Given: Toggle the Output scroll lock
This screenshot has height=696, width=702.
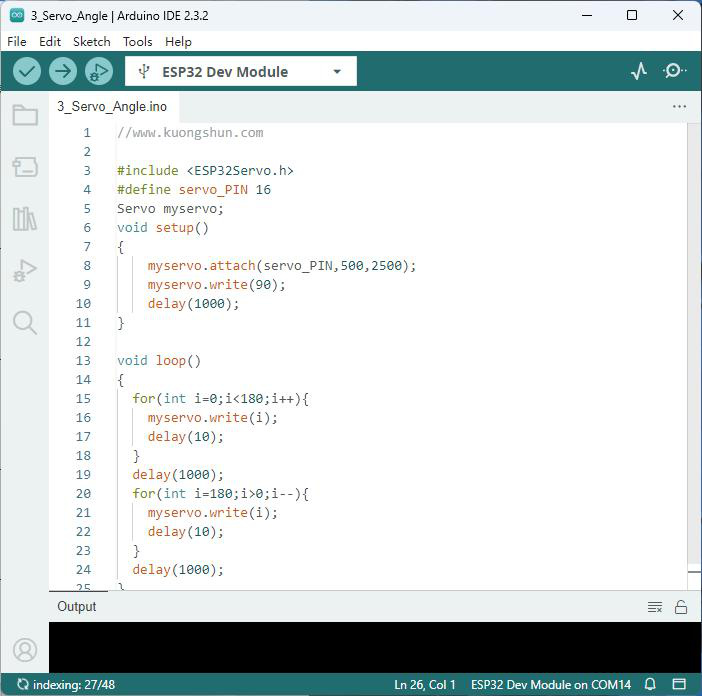Looking at the screenshot, I should point(681,607).
